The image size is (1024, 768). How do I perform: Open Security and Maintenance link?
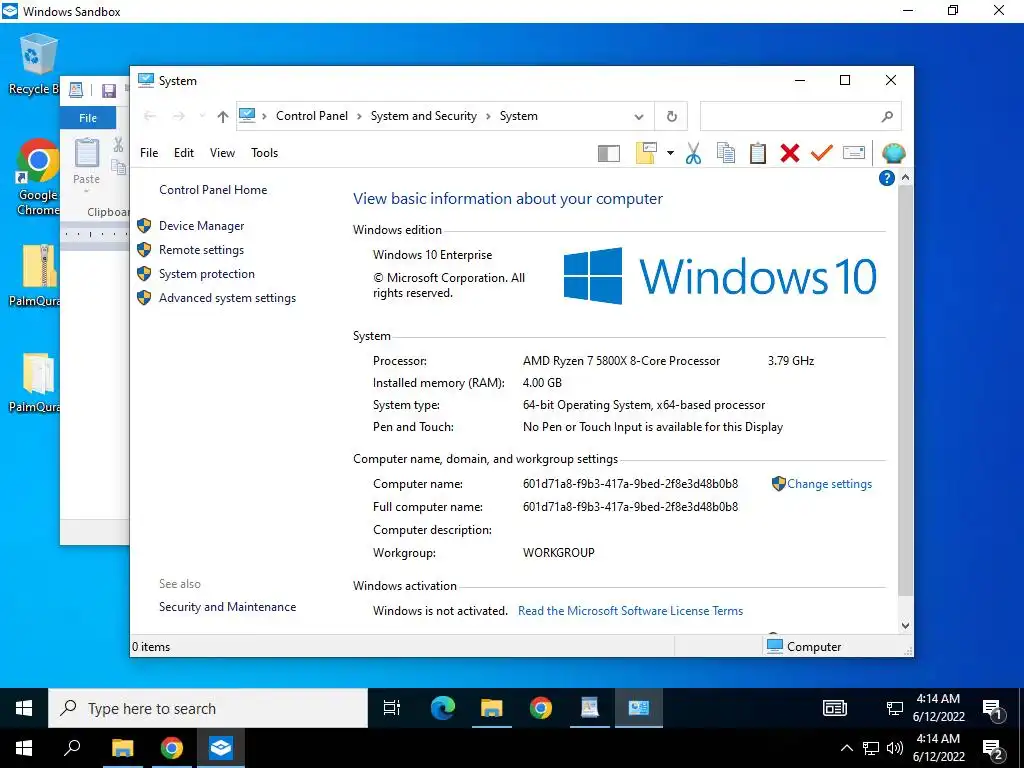pos(227,607)
